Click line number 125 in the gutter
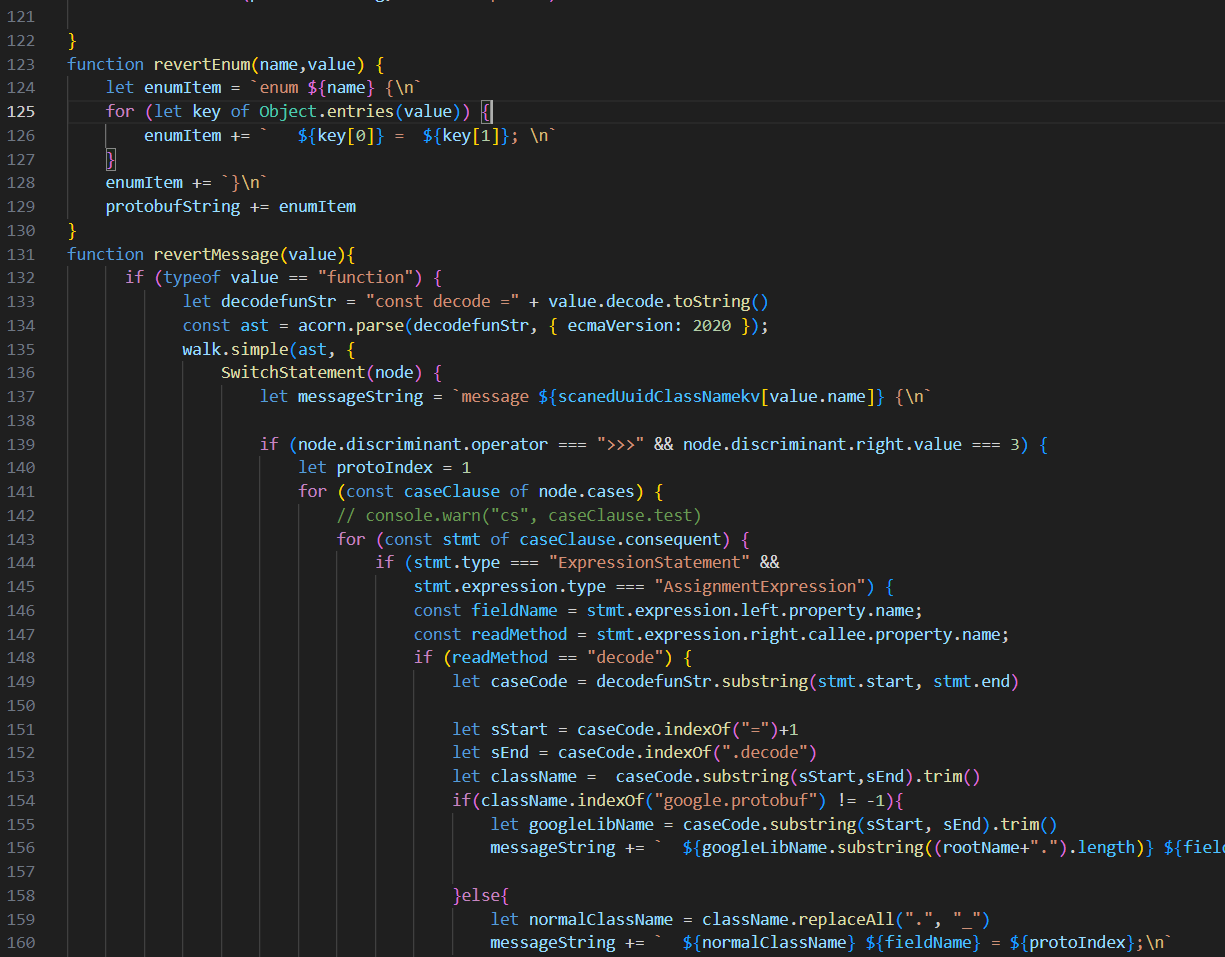 pyautogui.click(x=21, y=111)
